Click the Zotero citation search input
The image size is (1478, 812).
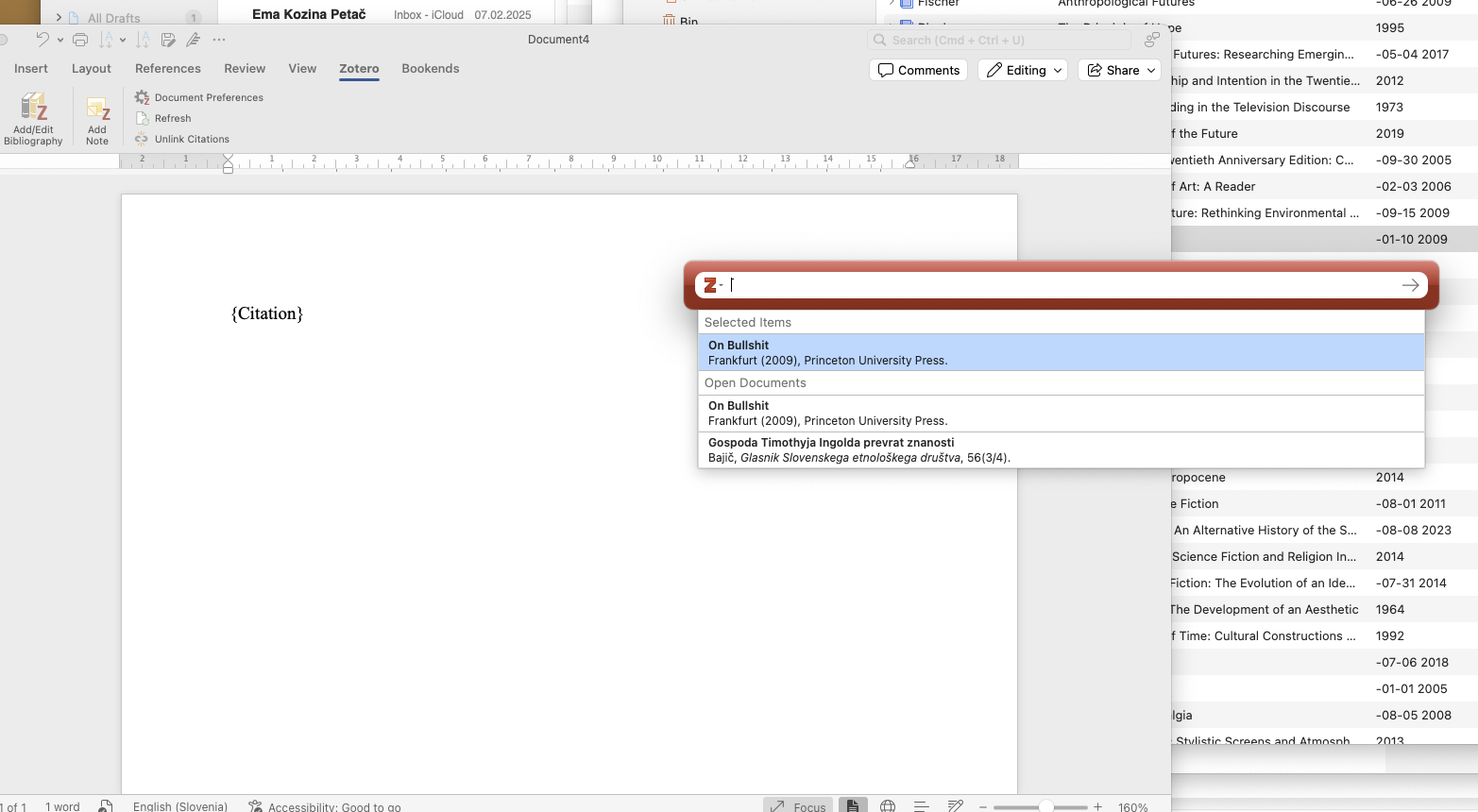coord(1062,285)
